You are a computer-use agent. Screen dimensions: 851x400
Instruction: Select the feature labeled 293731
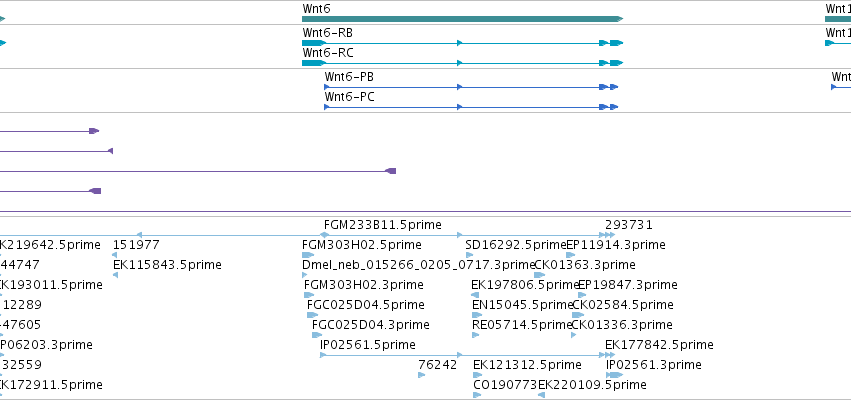click(x=628, y=225)
